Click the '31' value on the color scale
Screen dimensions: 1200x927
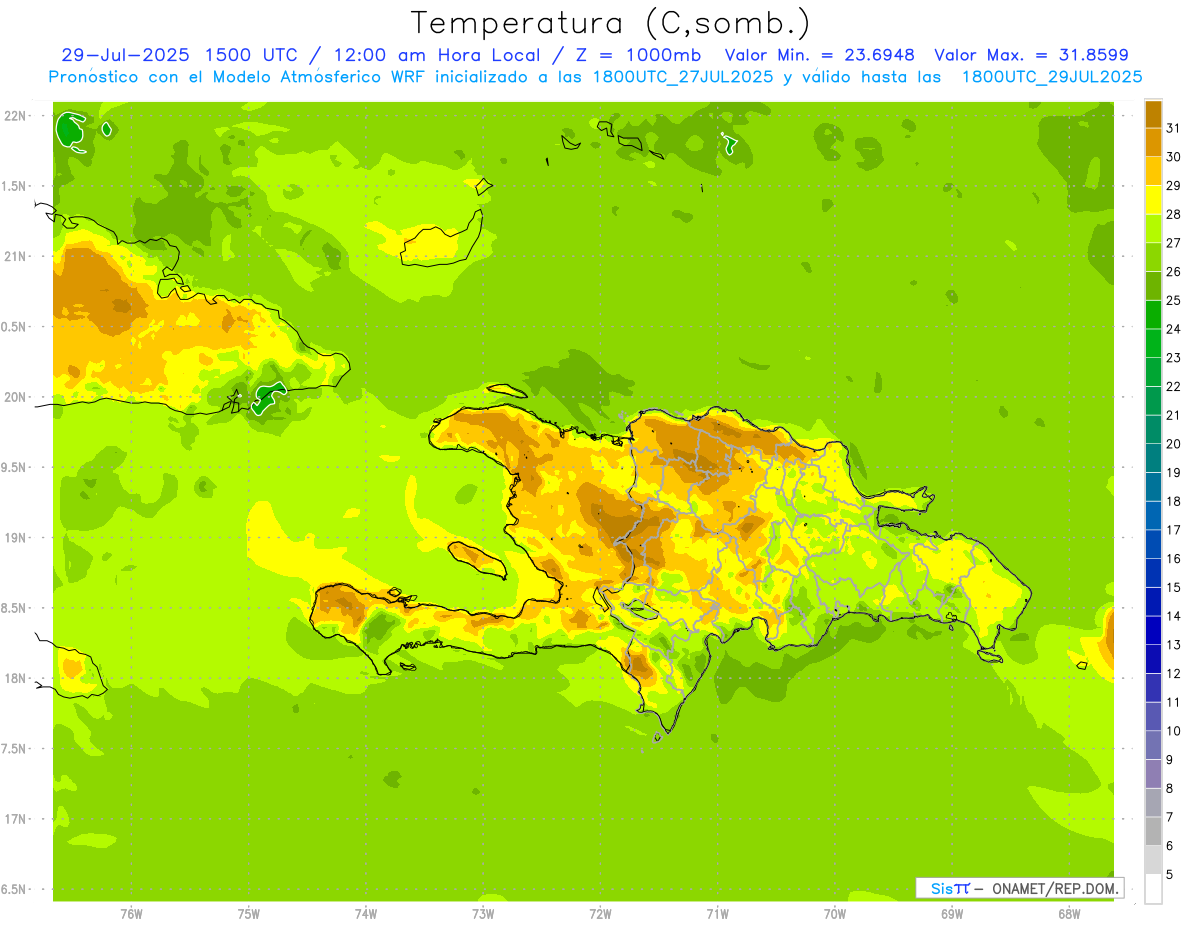1173,128
